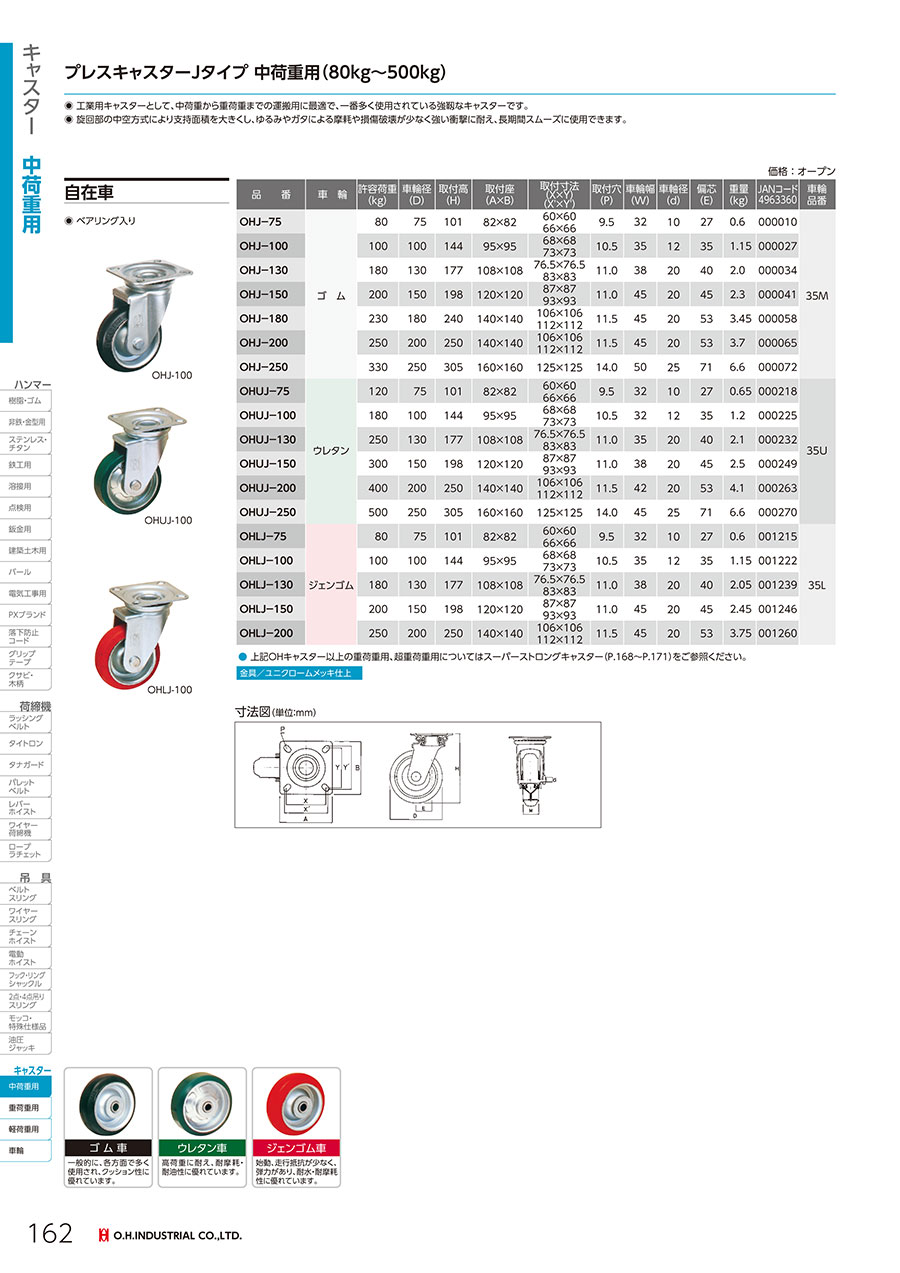The width and height of the screenshot is (900, 1273).
Task: Open the ラッシングベルト side tab
Action: tap(26, 723)
